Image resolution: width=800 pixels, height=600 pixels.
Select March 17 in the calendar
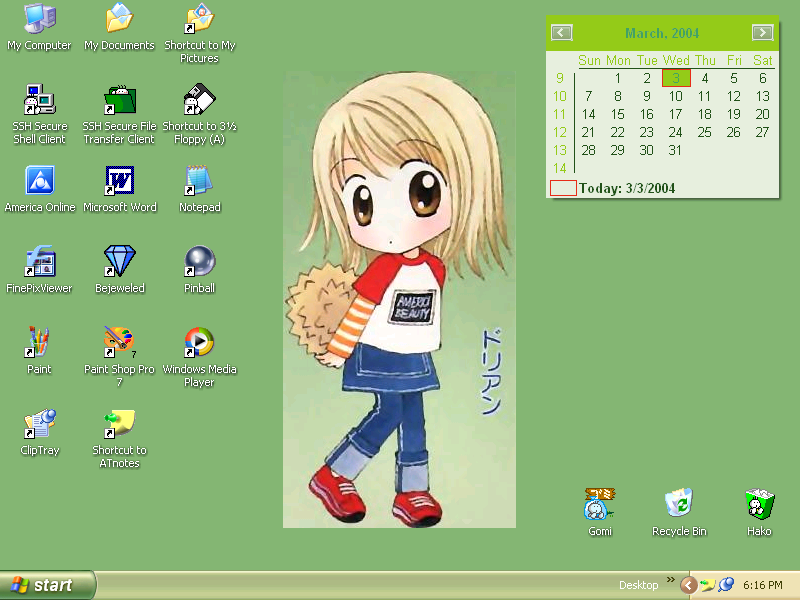[676, 114]
